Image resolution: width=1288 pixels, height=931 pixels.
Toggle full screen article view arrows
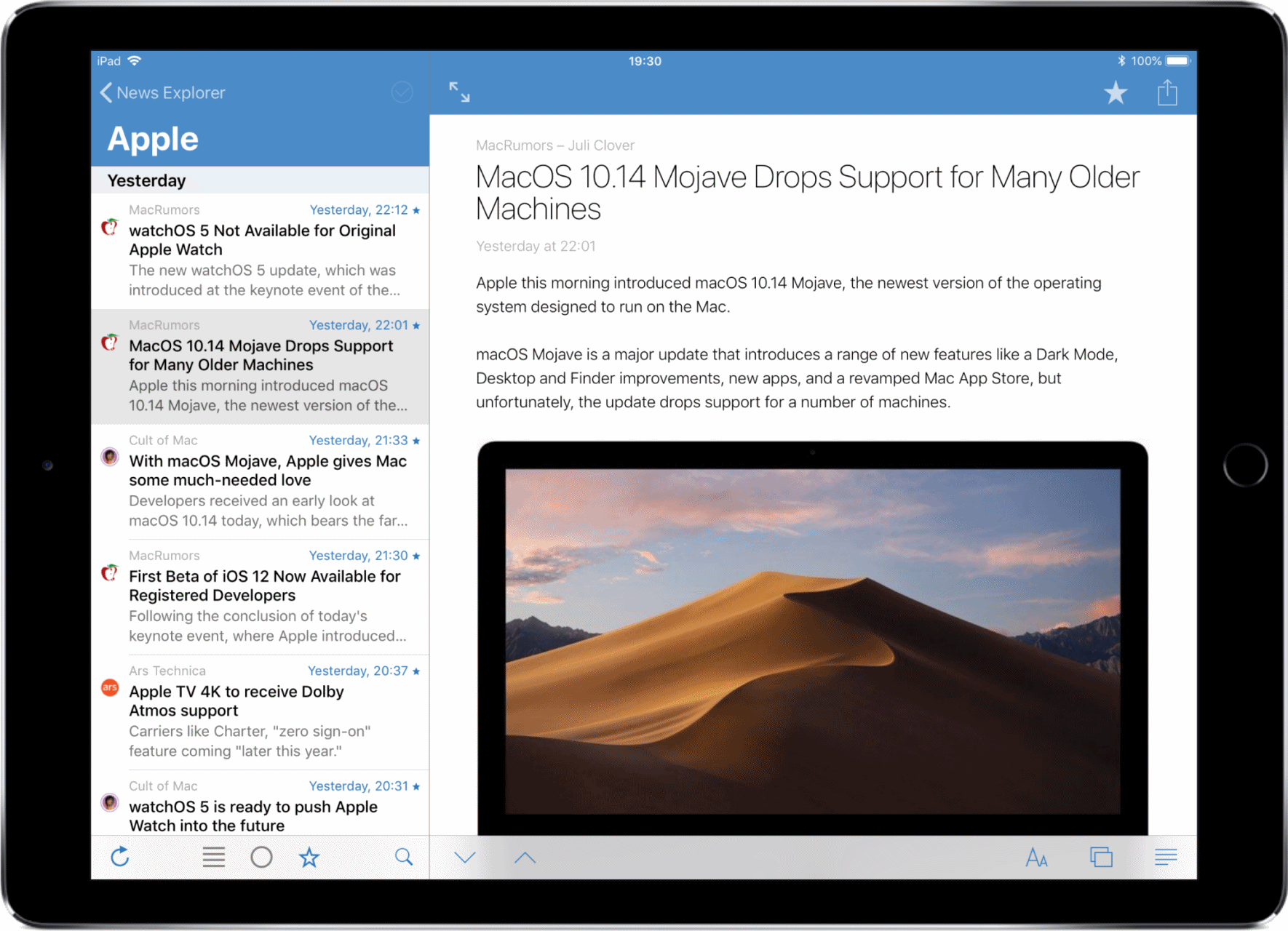point(459,92)
